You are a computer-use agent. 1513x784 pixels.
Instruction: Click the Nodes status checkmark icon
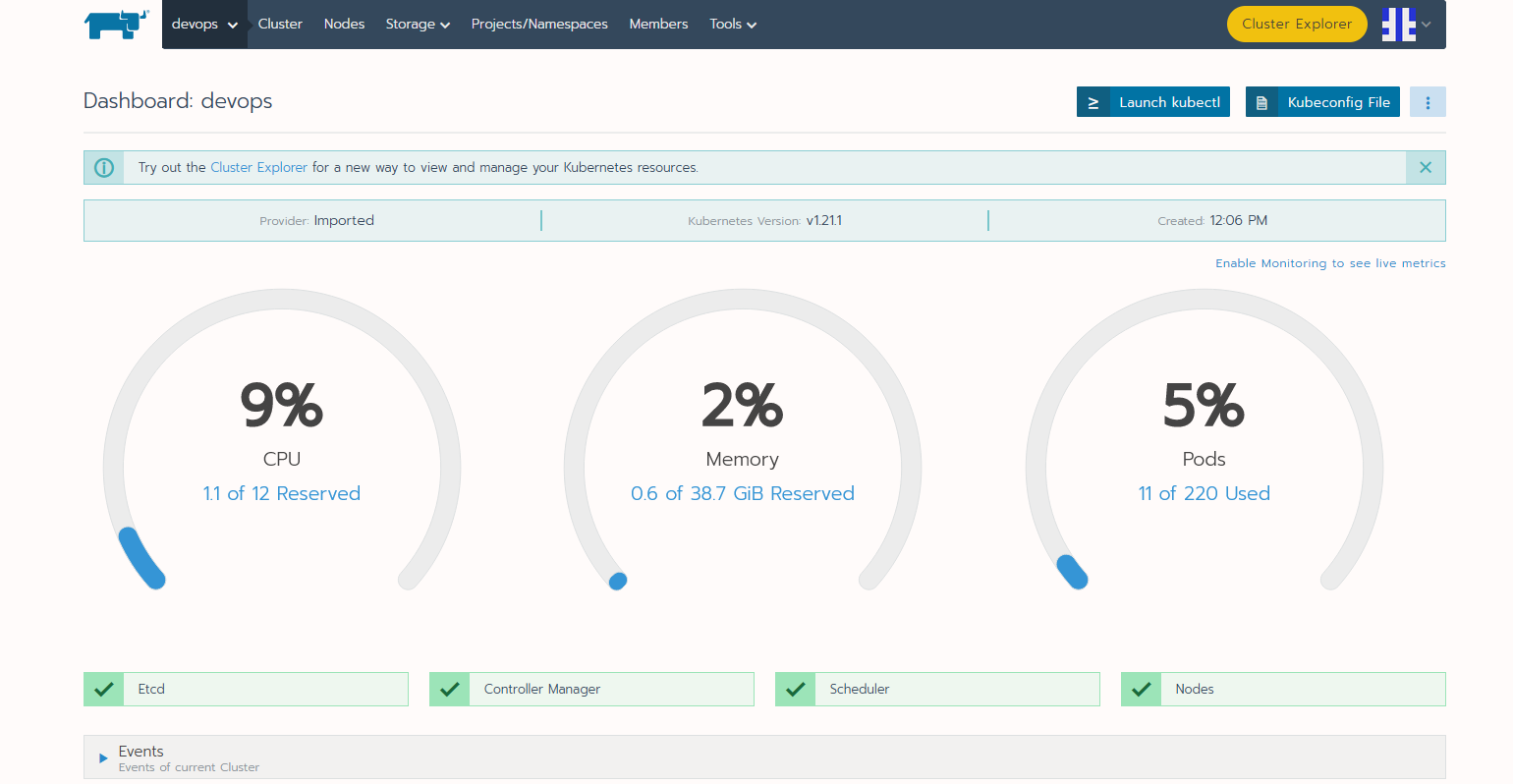1142,689
